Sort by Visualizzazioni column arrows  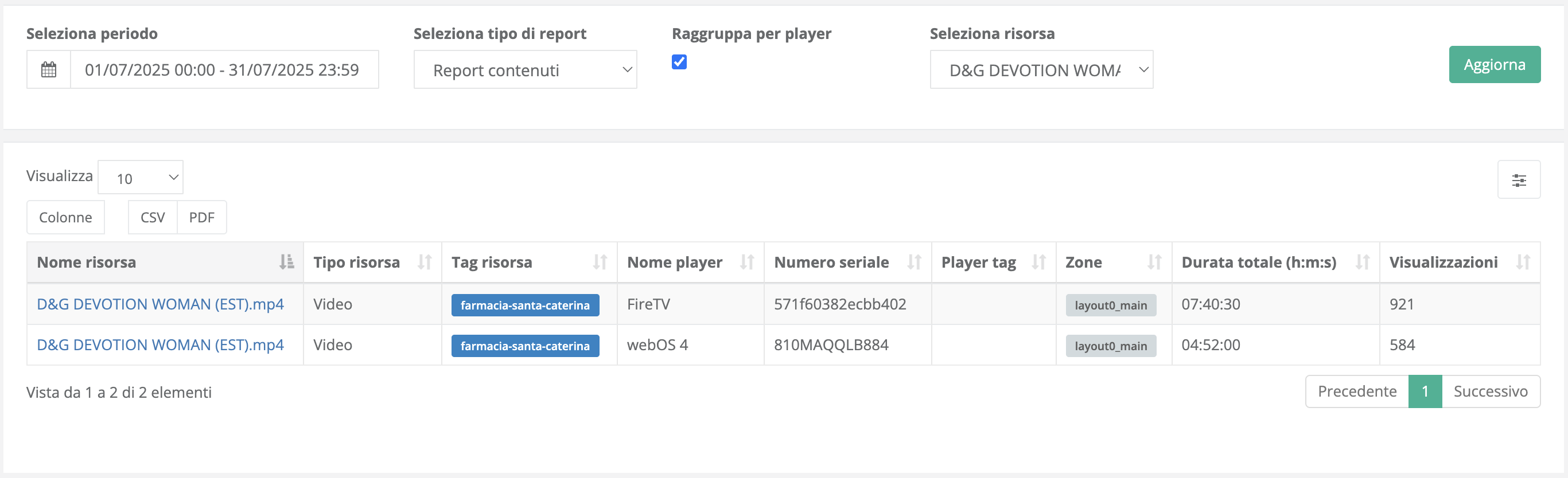[1522, 262]
